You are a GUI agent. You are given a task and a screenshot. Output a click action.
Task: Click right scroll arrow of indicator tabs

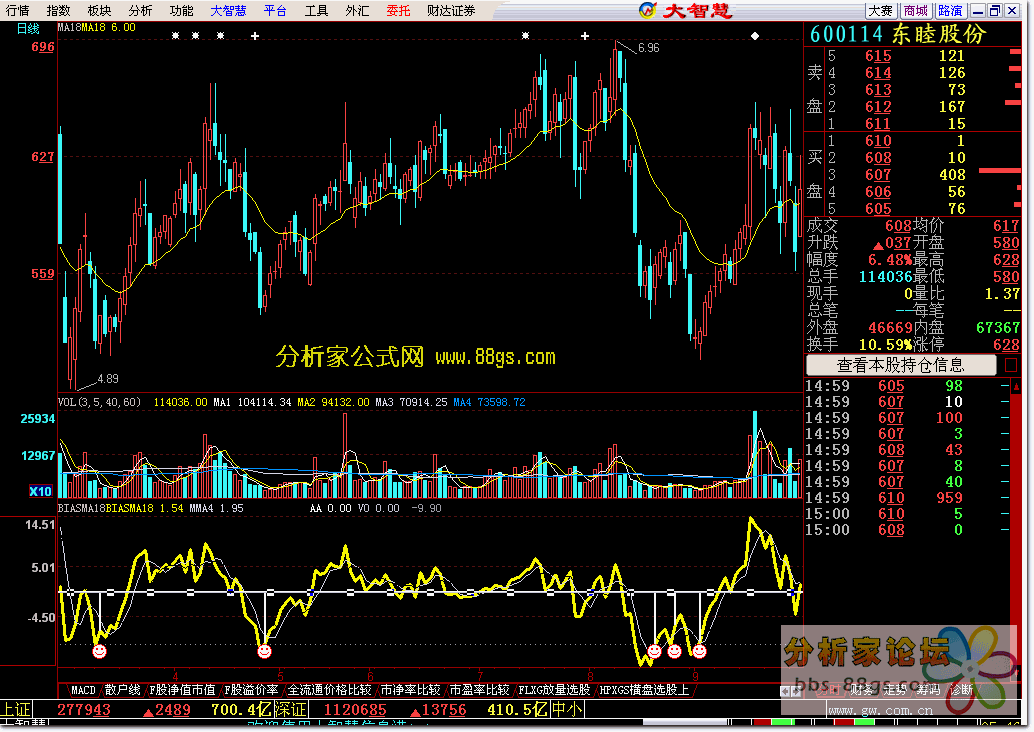(x=795, y=690)
